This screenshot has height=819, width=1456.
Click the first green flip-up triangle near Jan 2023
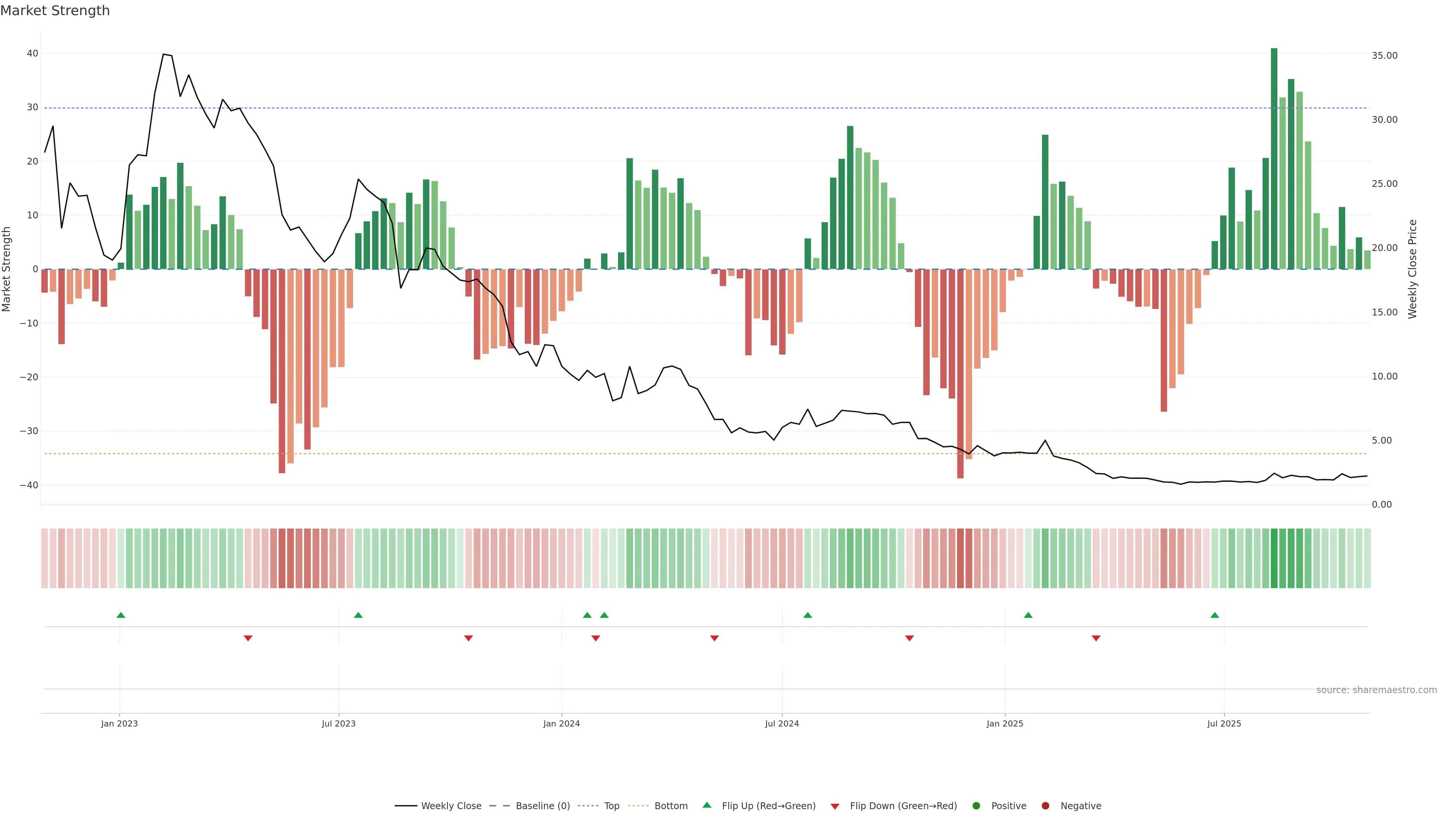click(121, 615)
